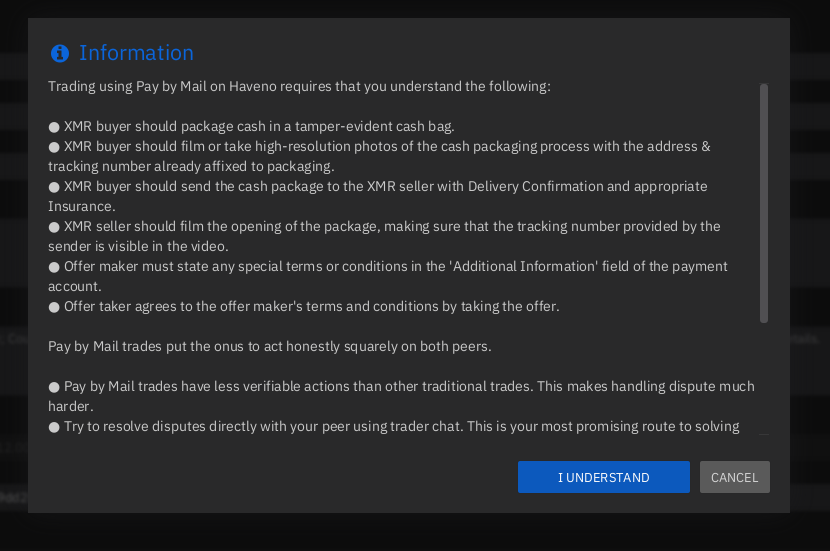Click the bullet before 'Offer taker agrees'
Image resolution: width=830 pixels, height=551 pixels.
[54, 307]
